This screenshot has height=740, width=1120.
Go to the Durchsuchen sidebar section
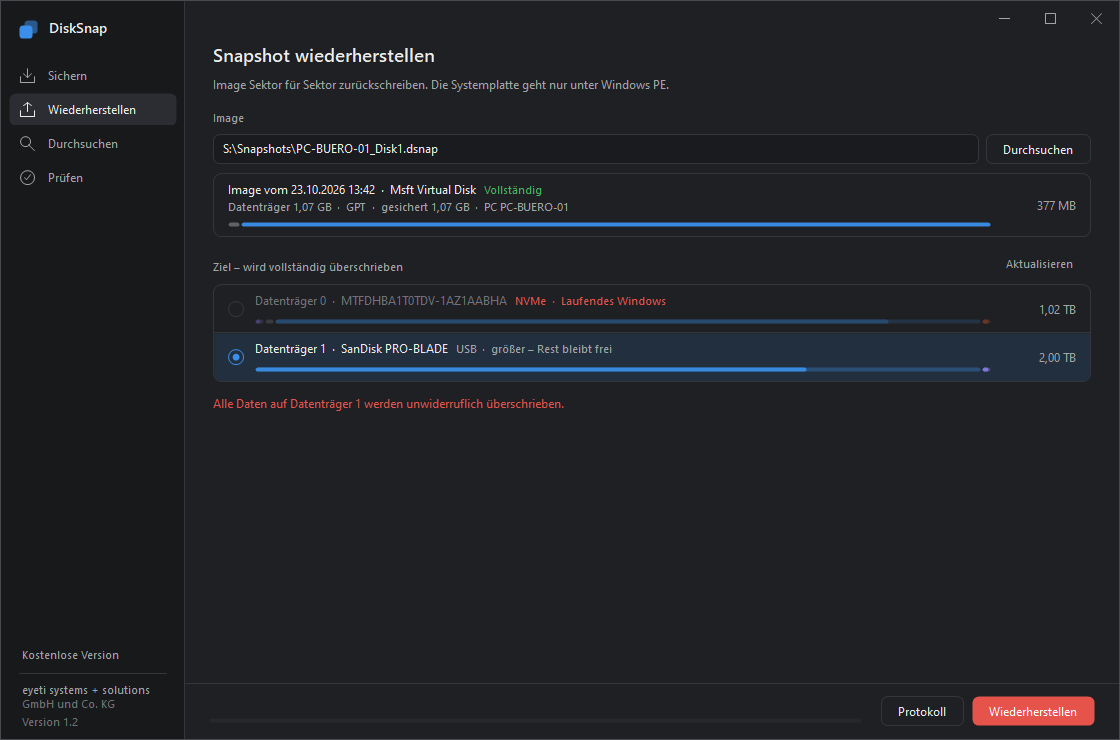pos(93,144)
